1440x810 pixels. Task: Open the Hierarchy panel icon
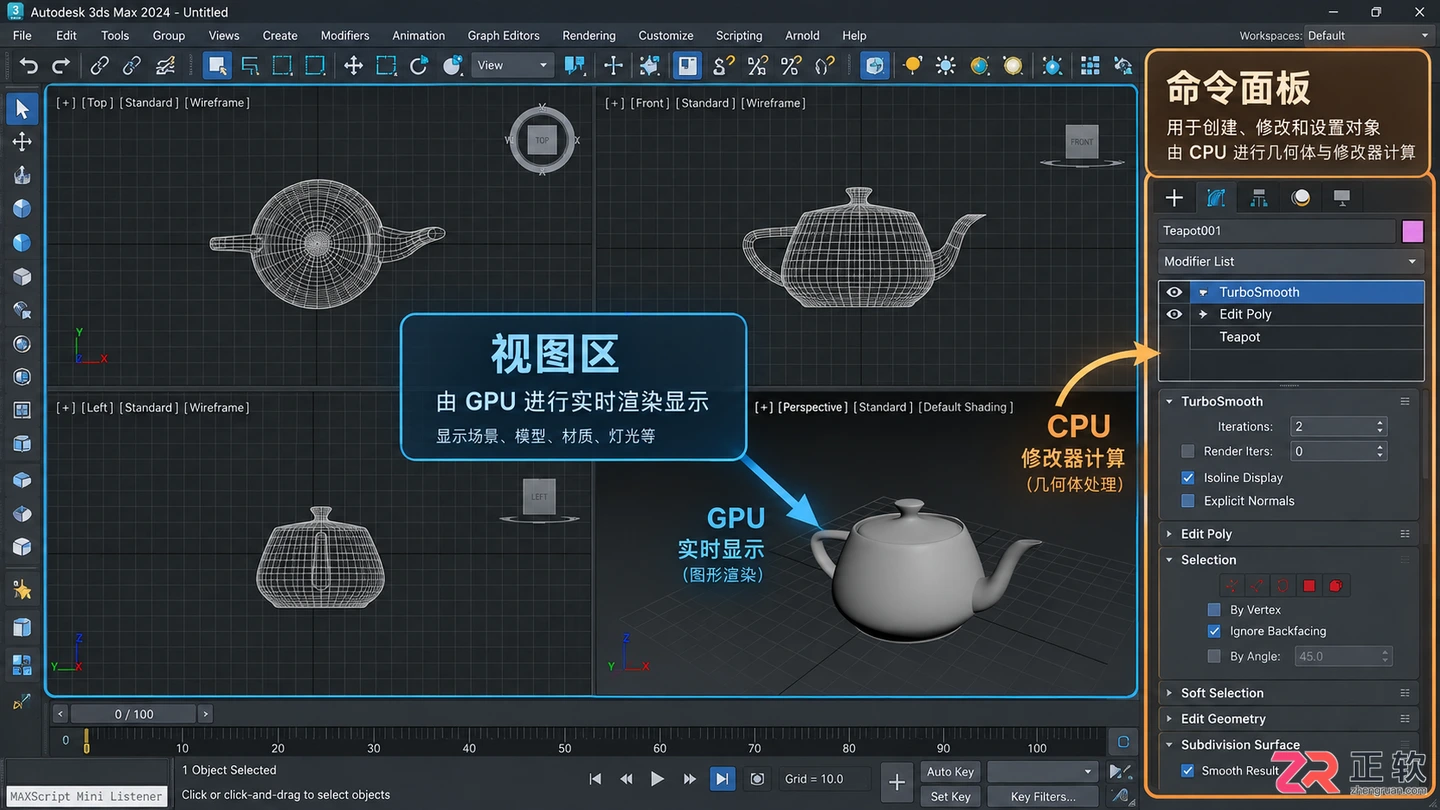point(1259,198)
